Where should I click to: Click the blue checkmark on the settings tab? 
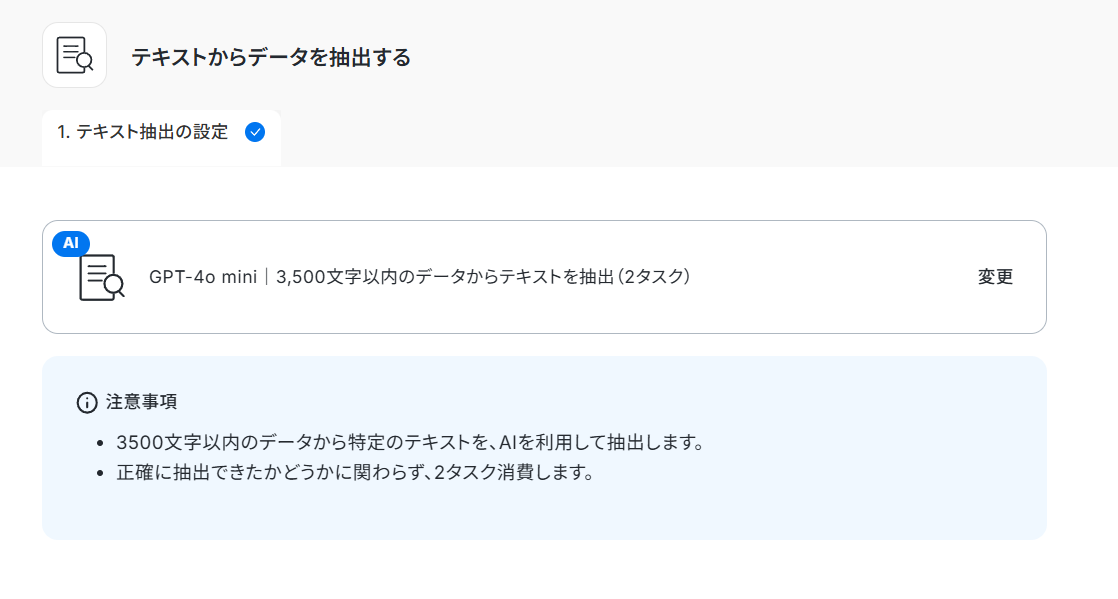coord(255,132)
